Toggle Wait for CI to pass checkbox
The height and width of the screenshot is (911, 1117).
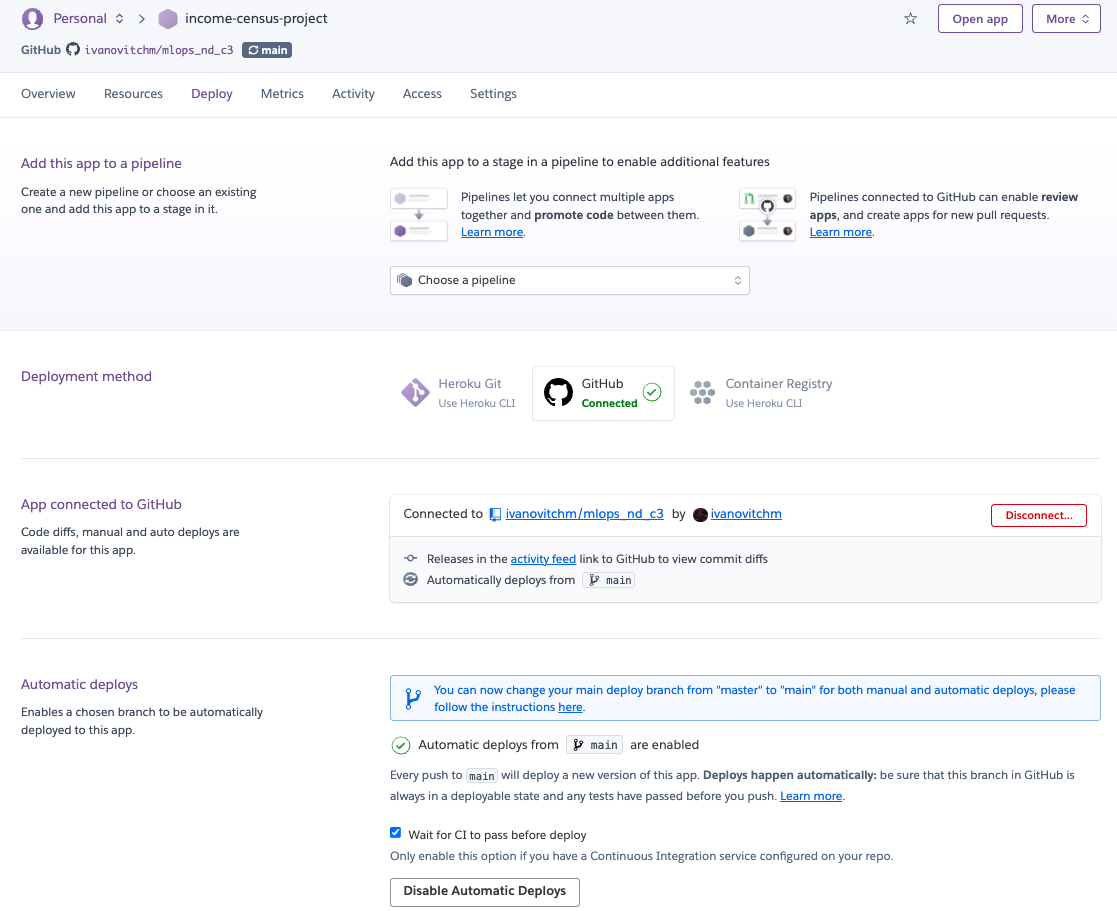coord(396,833)
